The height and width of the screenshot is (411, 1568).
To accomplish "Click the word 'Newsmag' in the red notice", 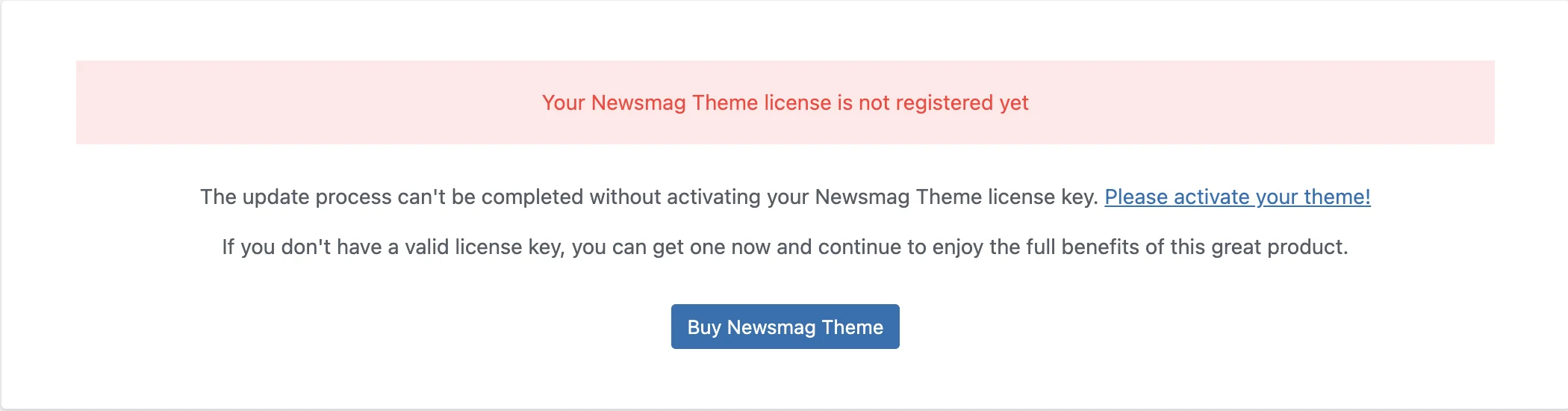I will (638, 103).
